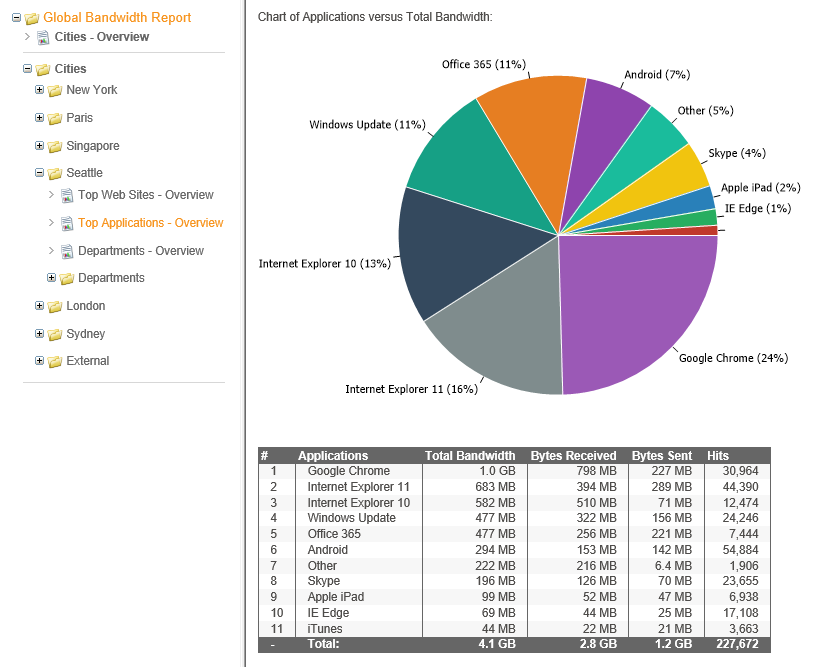Click the External folder icon

55,361
